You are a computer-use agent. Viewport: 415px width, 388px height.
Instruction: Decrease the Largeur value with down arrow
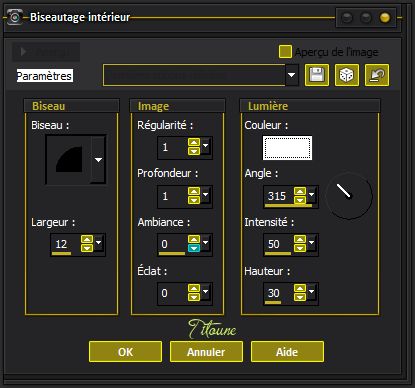click(87, 248)
